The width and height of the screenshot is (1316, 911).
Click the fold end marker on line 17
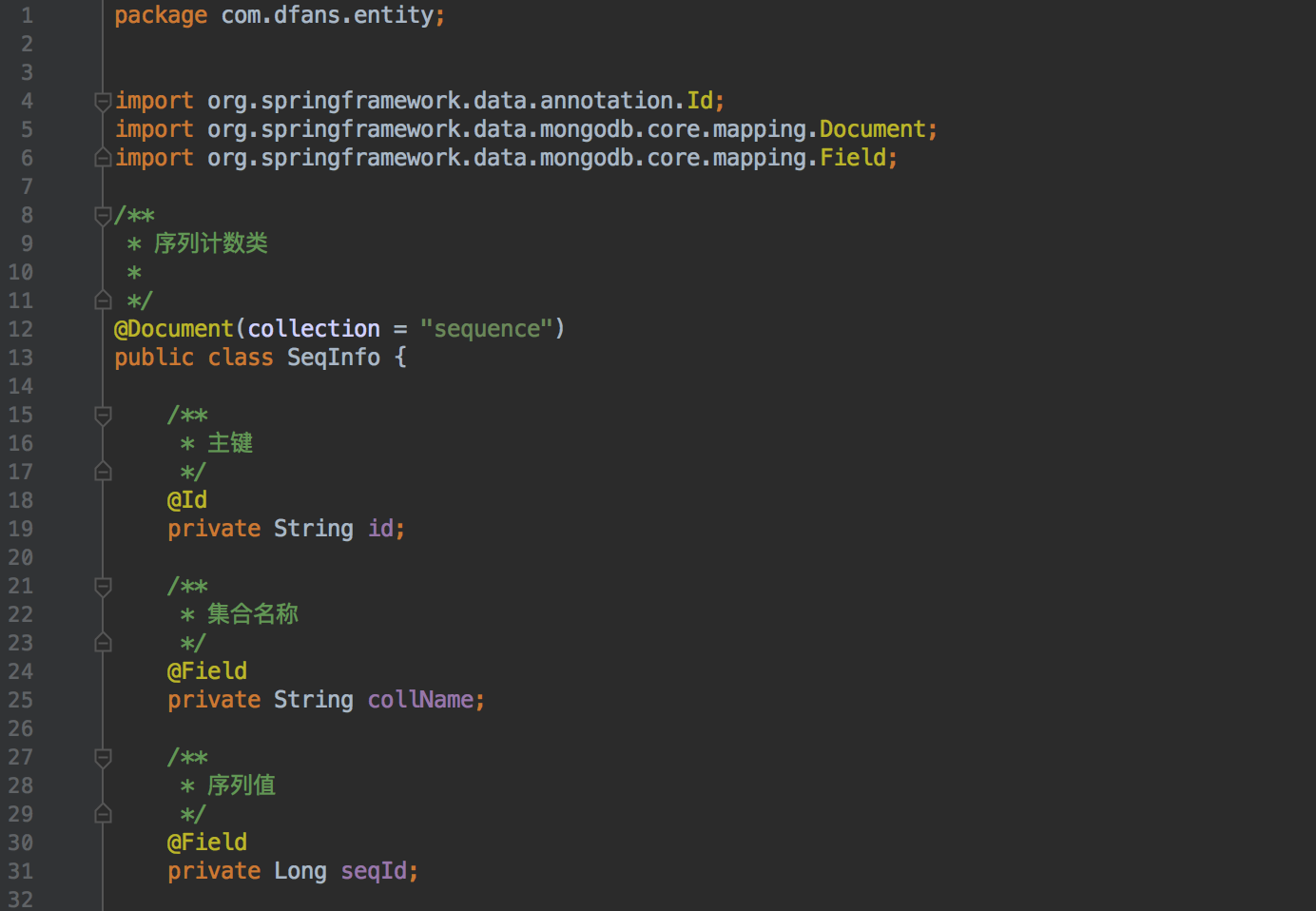coord(103,472)
